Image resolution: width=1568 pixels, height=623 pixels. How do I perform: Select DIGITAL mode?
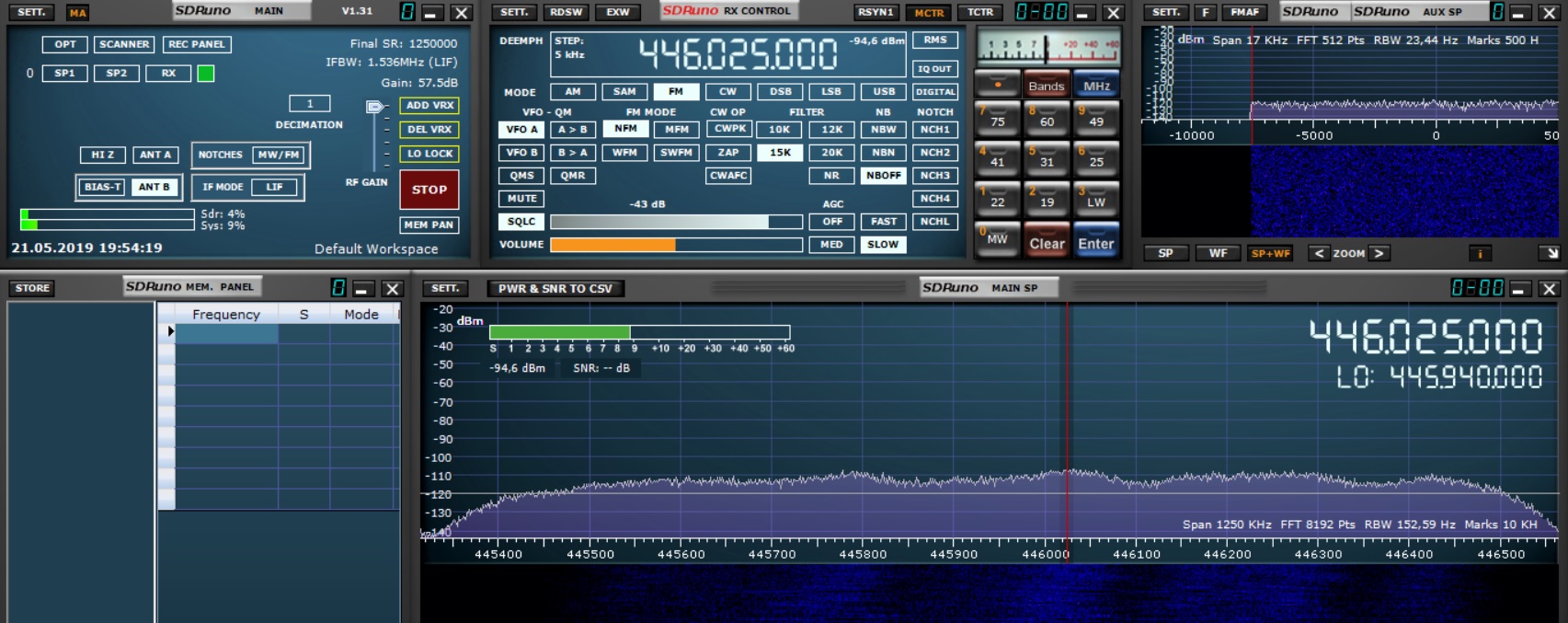[935, 92]
